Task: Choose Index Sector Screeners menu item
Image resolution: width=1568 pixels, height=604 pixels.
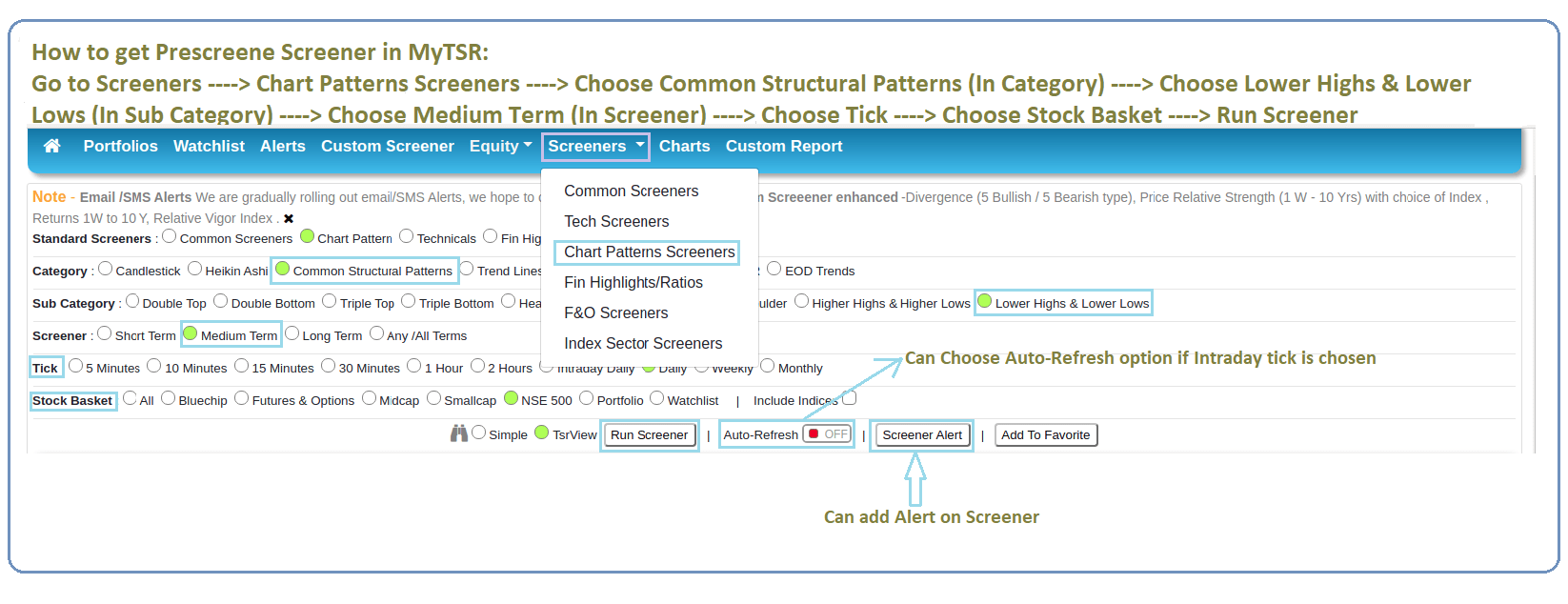Action: (643, 343)
